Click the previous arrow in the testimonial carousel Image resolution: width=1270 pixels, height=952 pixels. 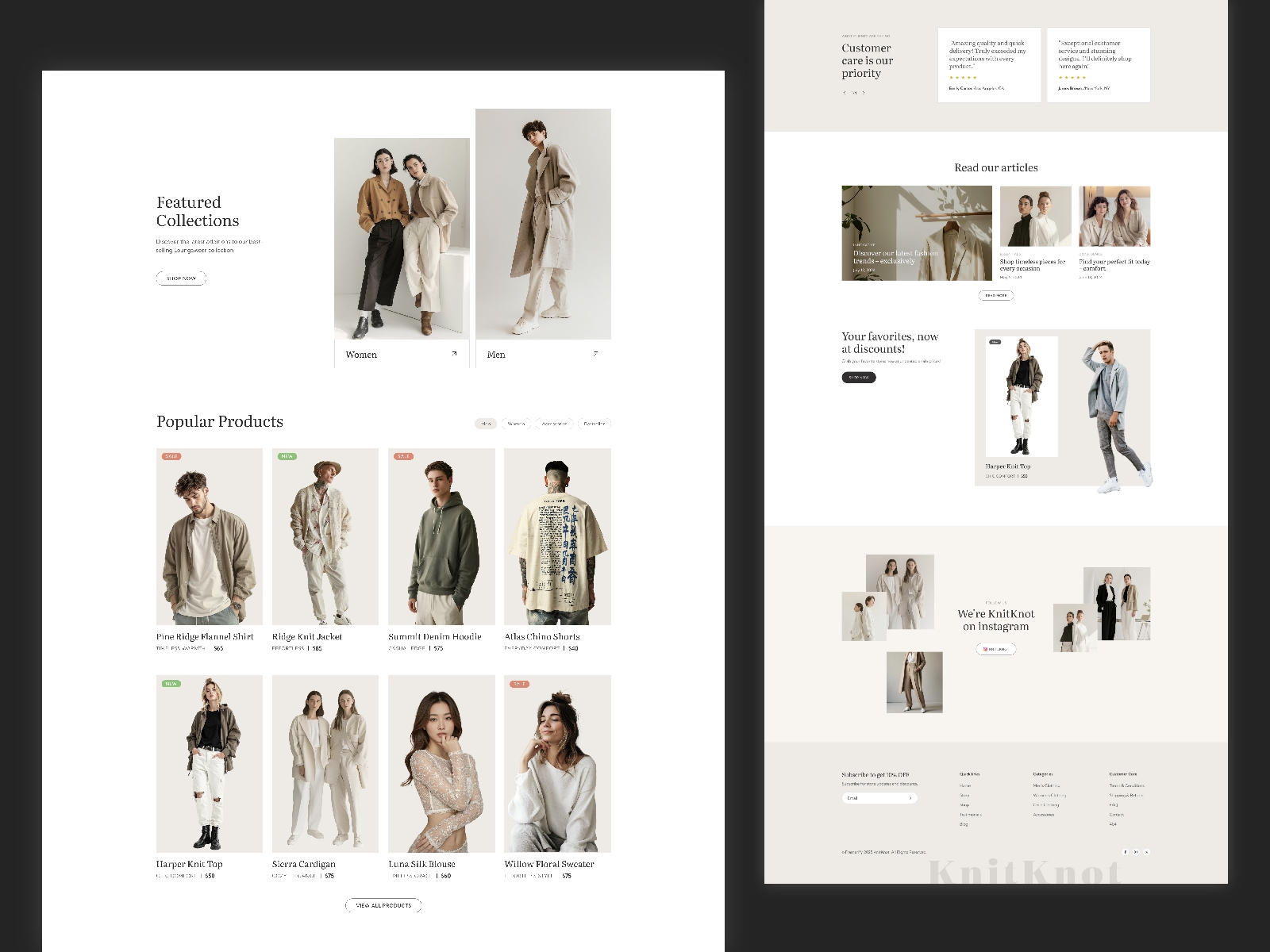click(845, 93)
